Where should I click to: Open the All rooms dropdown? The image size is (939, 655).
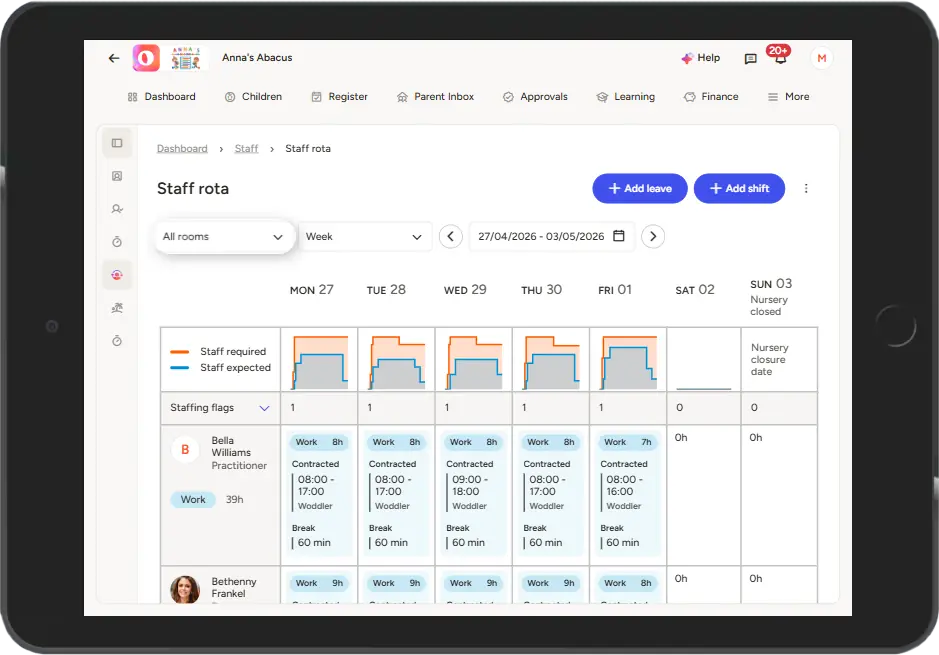[x=223, y=237]
